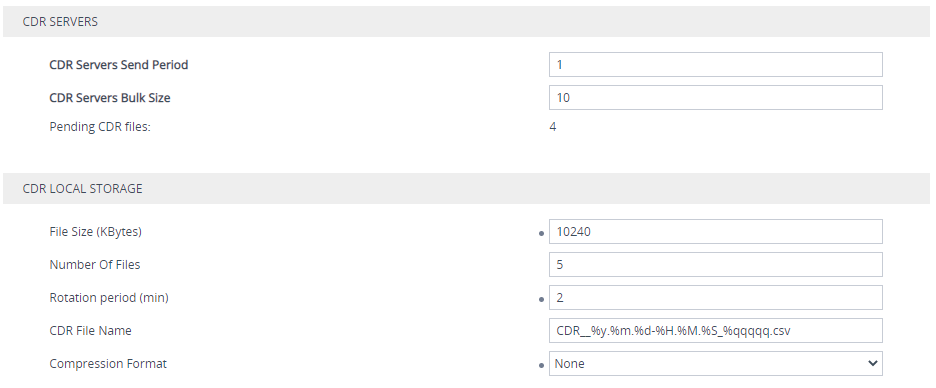Viewport: 936px width, 388px height.
Task: Click the indicator dot beside Rotation period field
Action: tap(541, 299)
